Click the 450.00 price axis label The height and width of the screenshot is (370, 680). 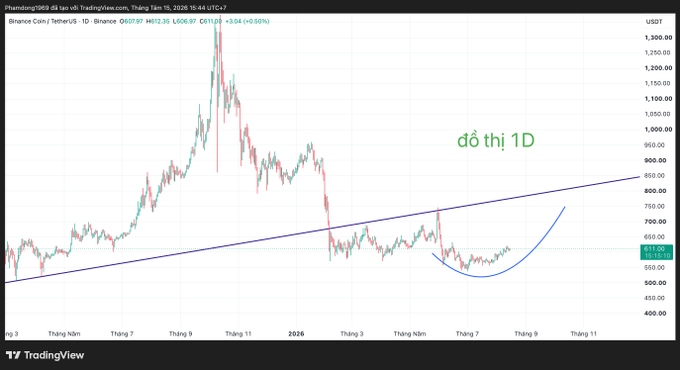click(655, 298)
